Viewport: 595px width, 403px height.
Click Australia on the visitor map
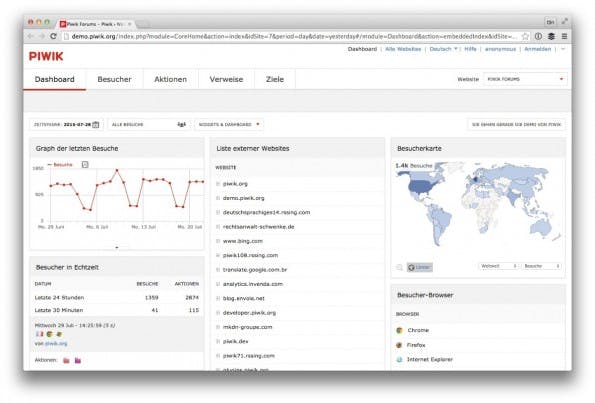tap(541, 227)
